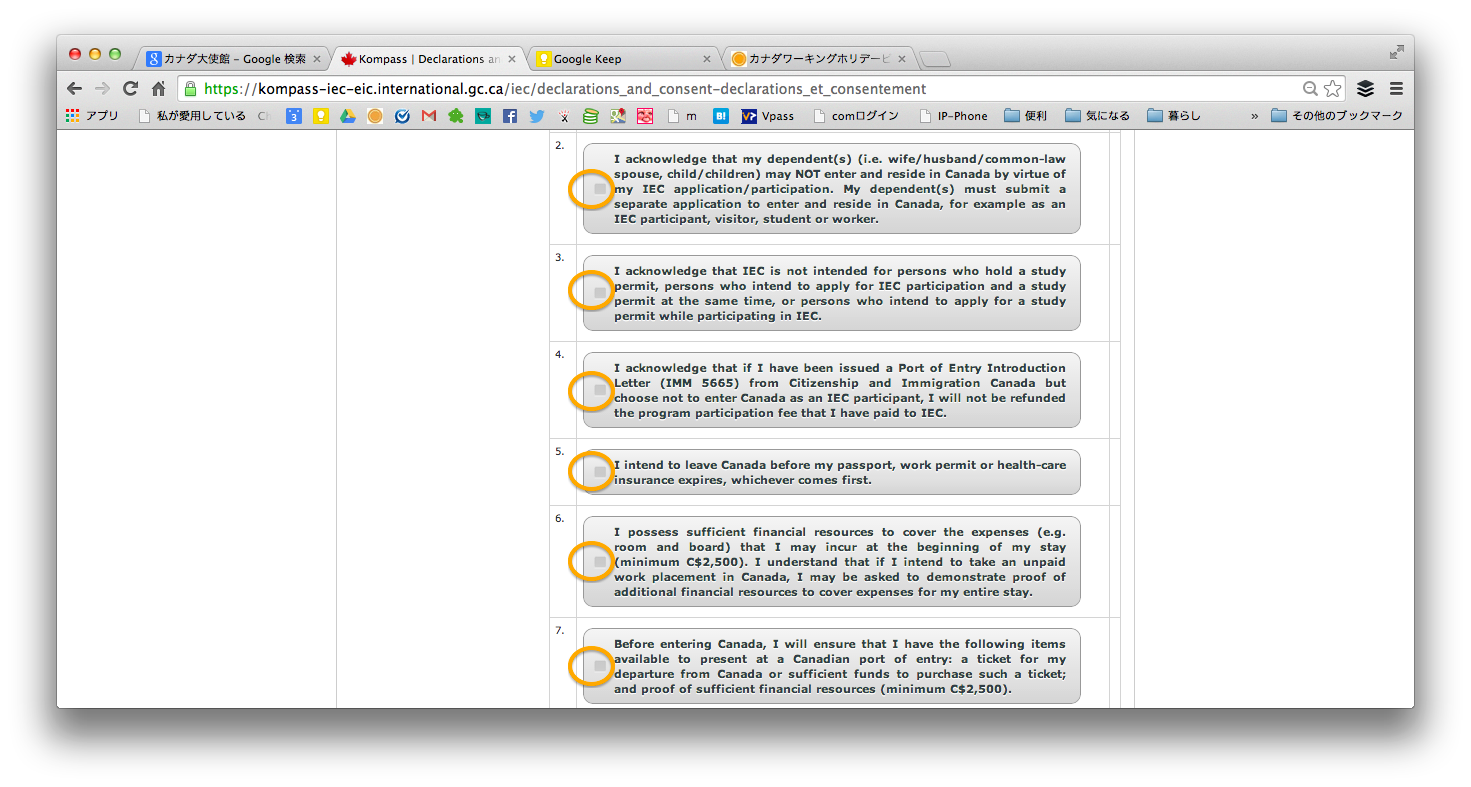
Task: Open the Vpass bookmark
Action: tap(768, 116)
